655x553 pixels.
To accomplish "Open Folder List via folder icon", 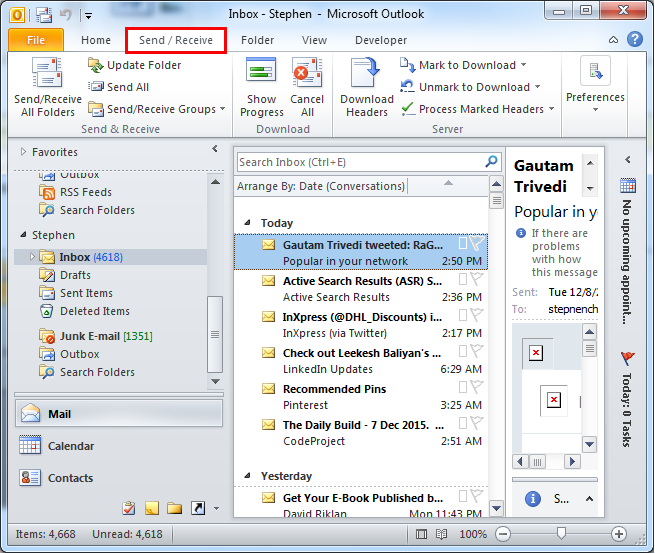I will pos(175,508).
